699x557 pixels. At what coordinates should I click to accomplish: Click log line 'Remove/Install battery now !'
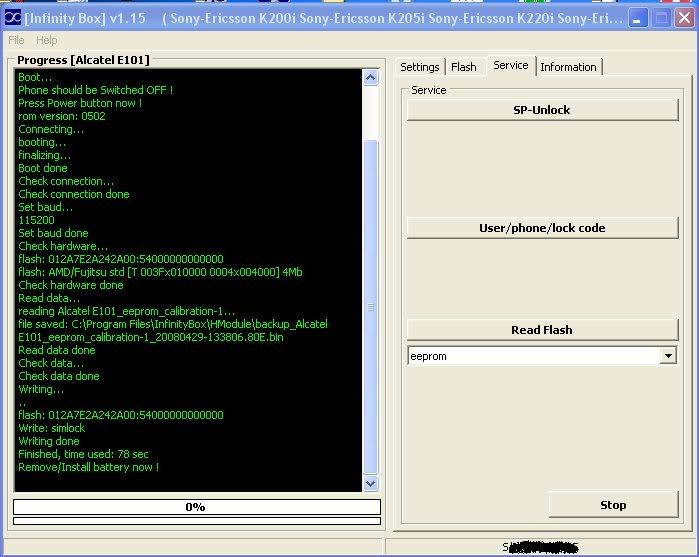click(88, 467)
